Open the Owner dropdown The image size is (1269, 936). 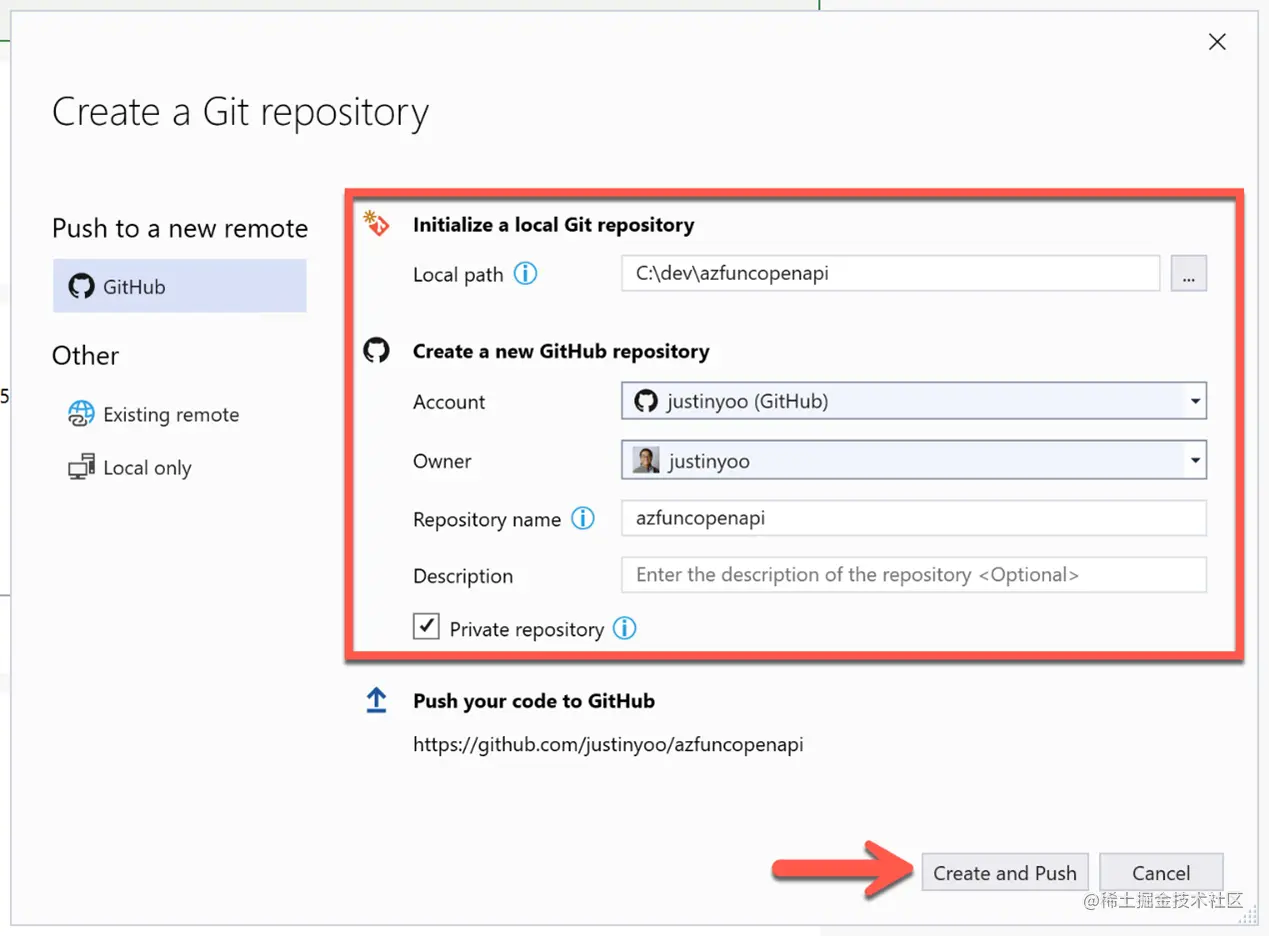(914, 461)
